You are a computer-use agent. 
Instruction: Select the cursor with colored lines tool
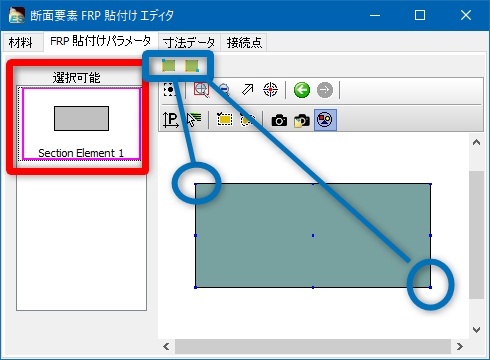pos(194,120)
